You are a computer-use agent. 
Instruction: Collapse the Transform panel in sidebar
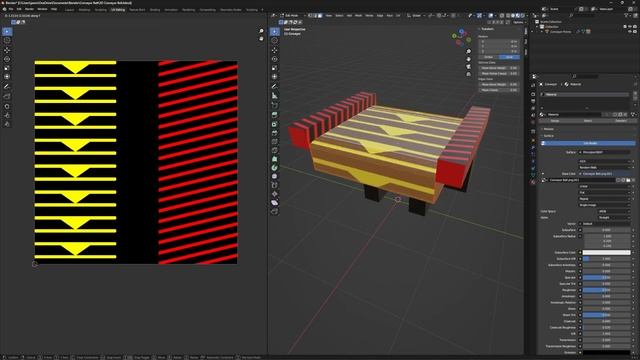(487, 29)
